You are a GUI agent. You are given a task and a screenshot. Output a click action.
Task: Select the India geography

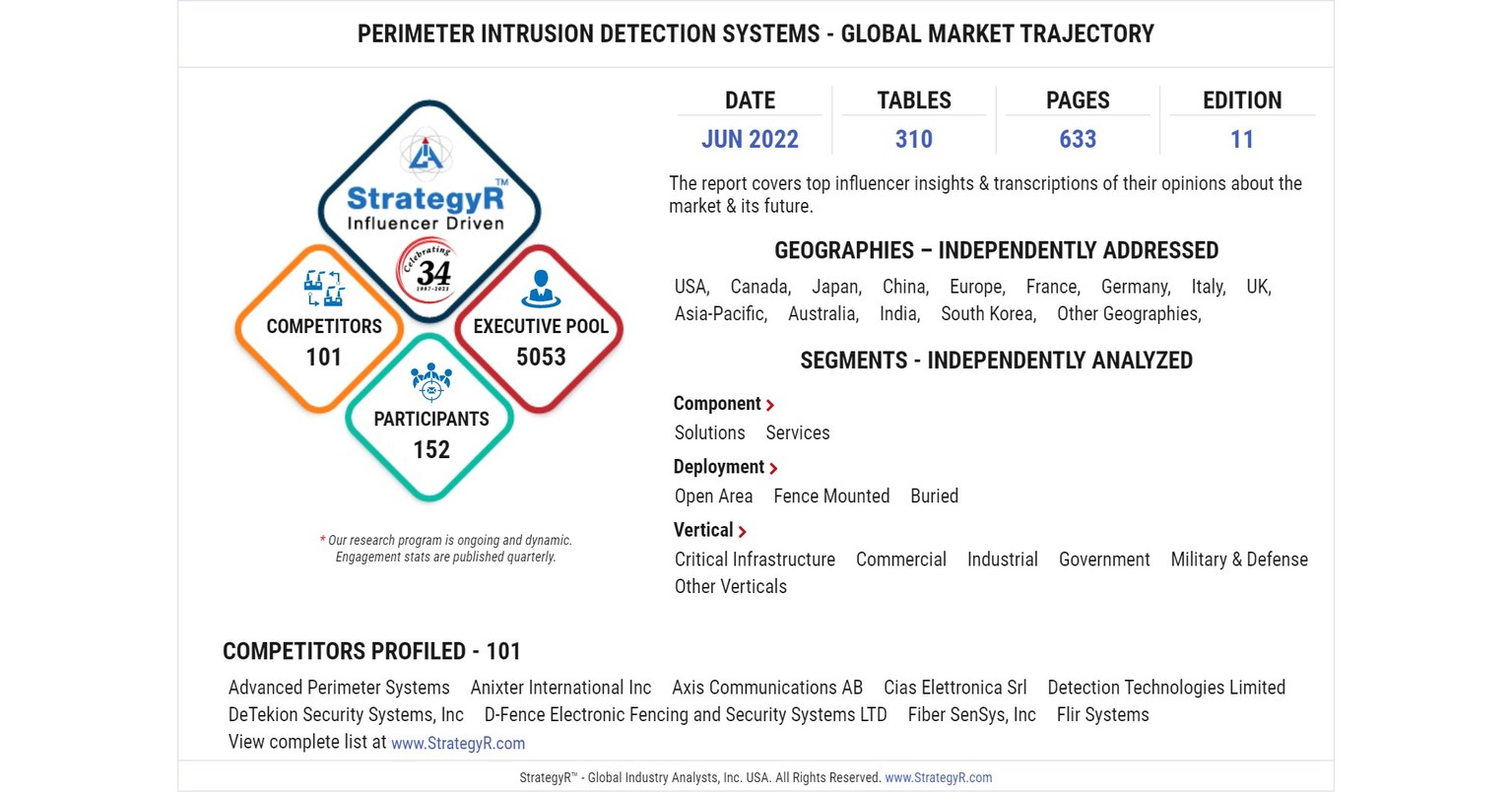[x=899, y=314]
